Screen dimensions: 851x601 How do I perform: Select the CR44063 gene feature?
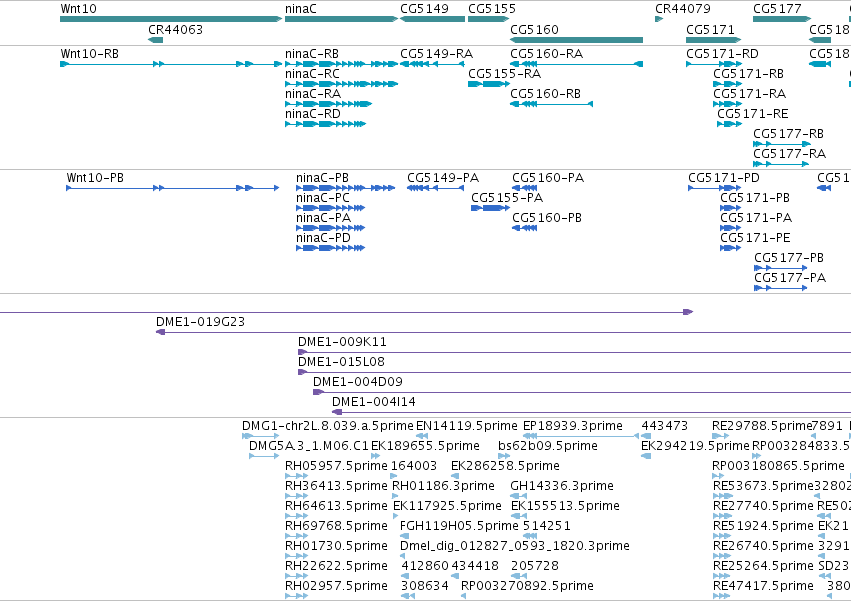[x=155, y=40]
